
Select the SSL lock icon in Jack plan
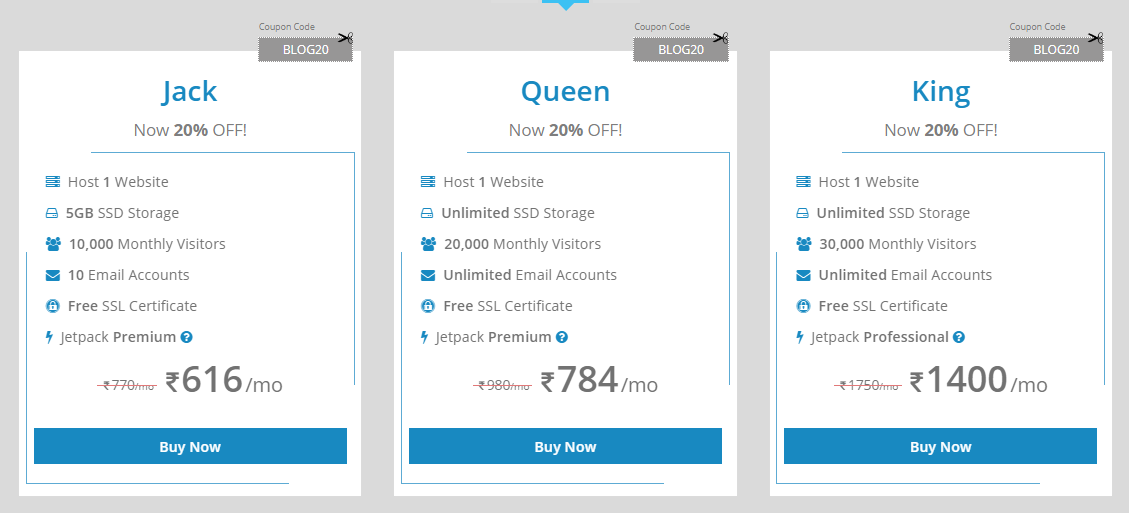(53, 305)
